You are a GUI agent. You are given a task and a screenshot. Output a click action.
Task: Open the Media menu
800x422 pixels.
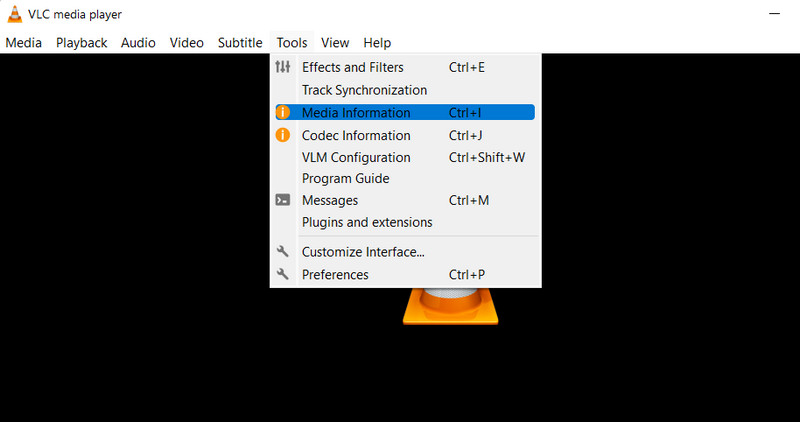coord(23,43)
